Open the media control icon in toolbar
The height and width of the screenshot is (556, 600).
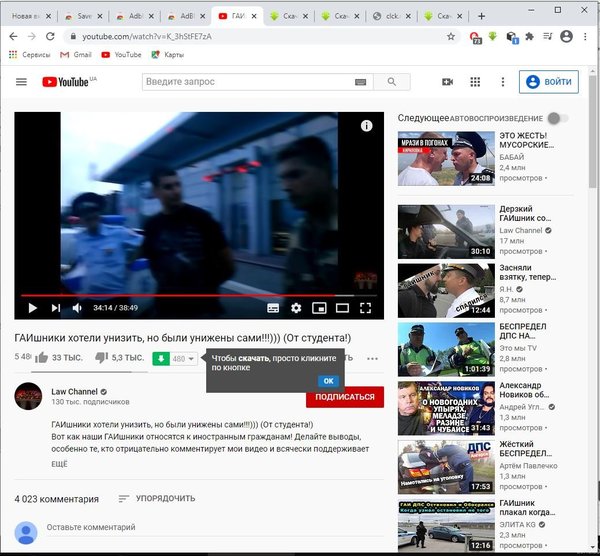click(x=548, y=36)
